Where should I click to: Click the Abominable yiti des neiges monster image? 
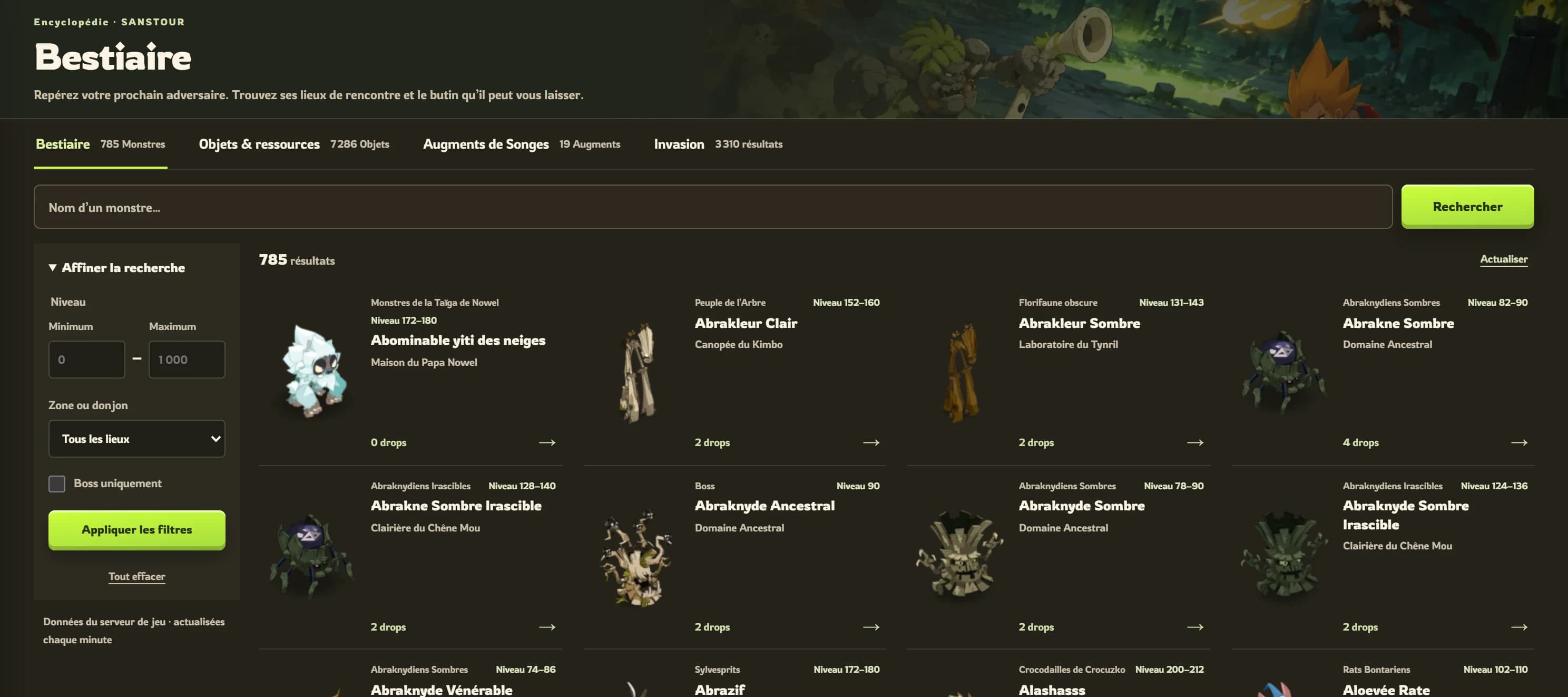314,371
